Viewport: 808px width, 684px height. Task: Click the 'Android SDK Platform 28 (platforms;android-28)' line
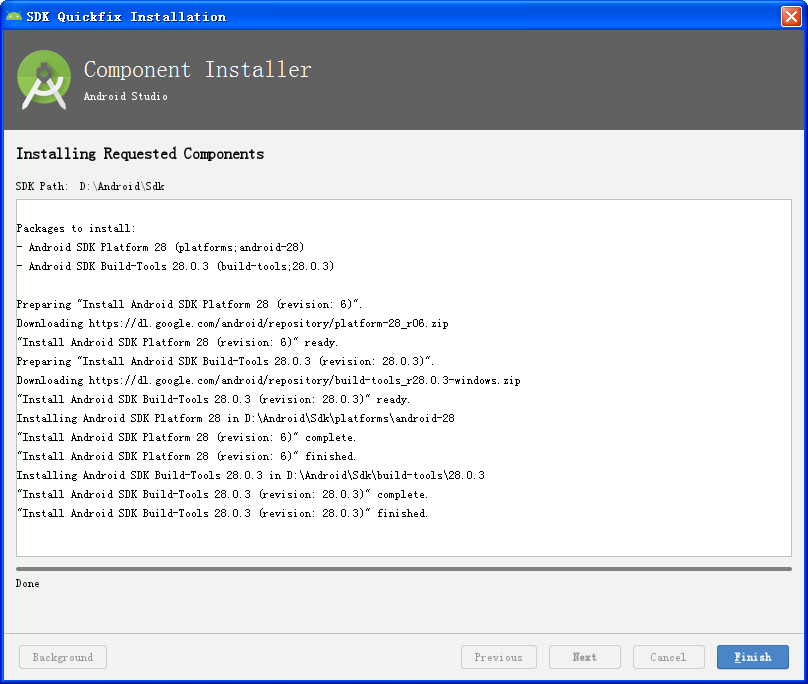tap(160, 247)
